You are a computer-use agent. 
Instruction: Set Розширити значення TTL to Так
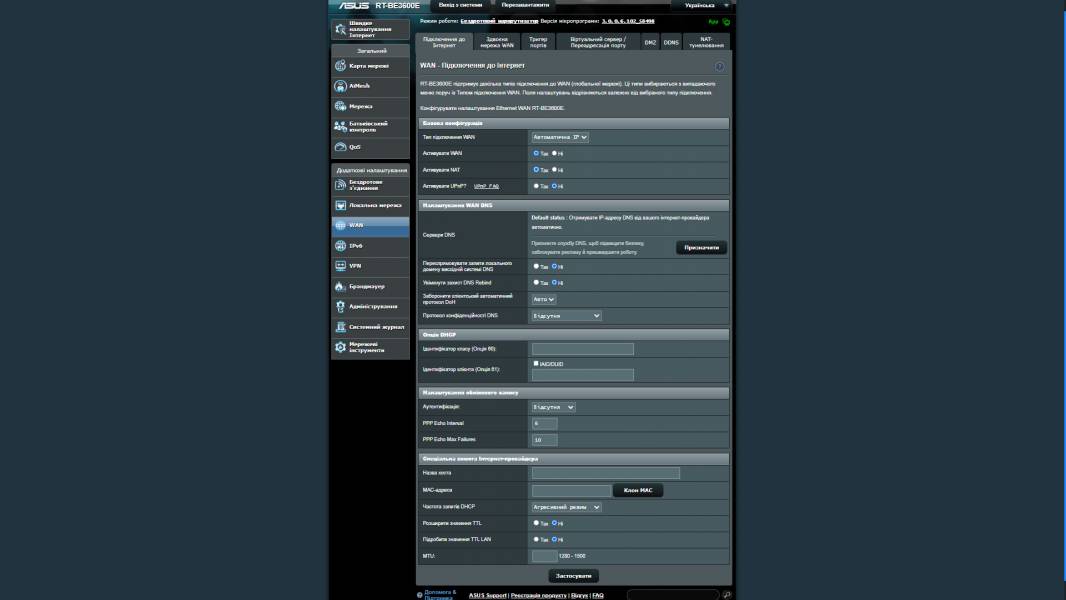pos(536,523)
